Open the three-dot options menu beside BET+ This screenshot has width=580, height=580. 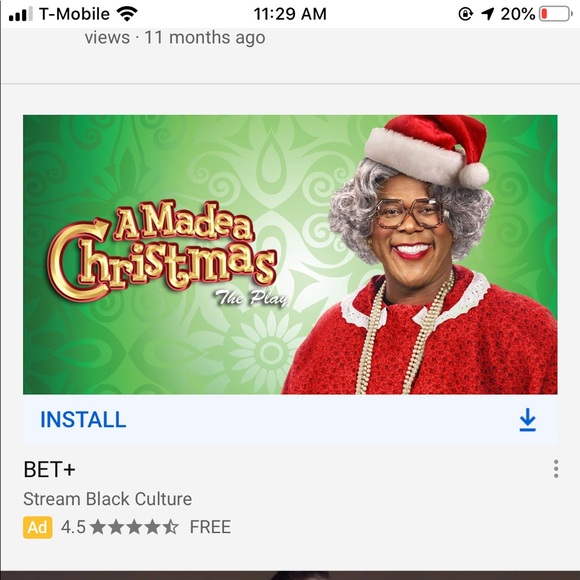(x=556, y=469)
